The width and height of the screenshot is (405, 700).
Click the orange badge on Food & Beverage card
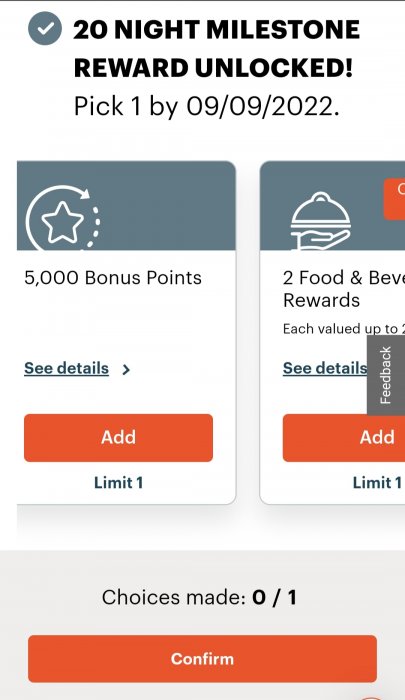pos(394,199)
